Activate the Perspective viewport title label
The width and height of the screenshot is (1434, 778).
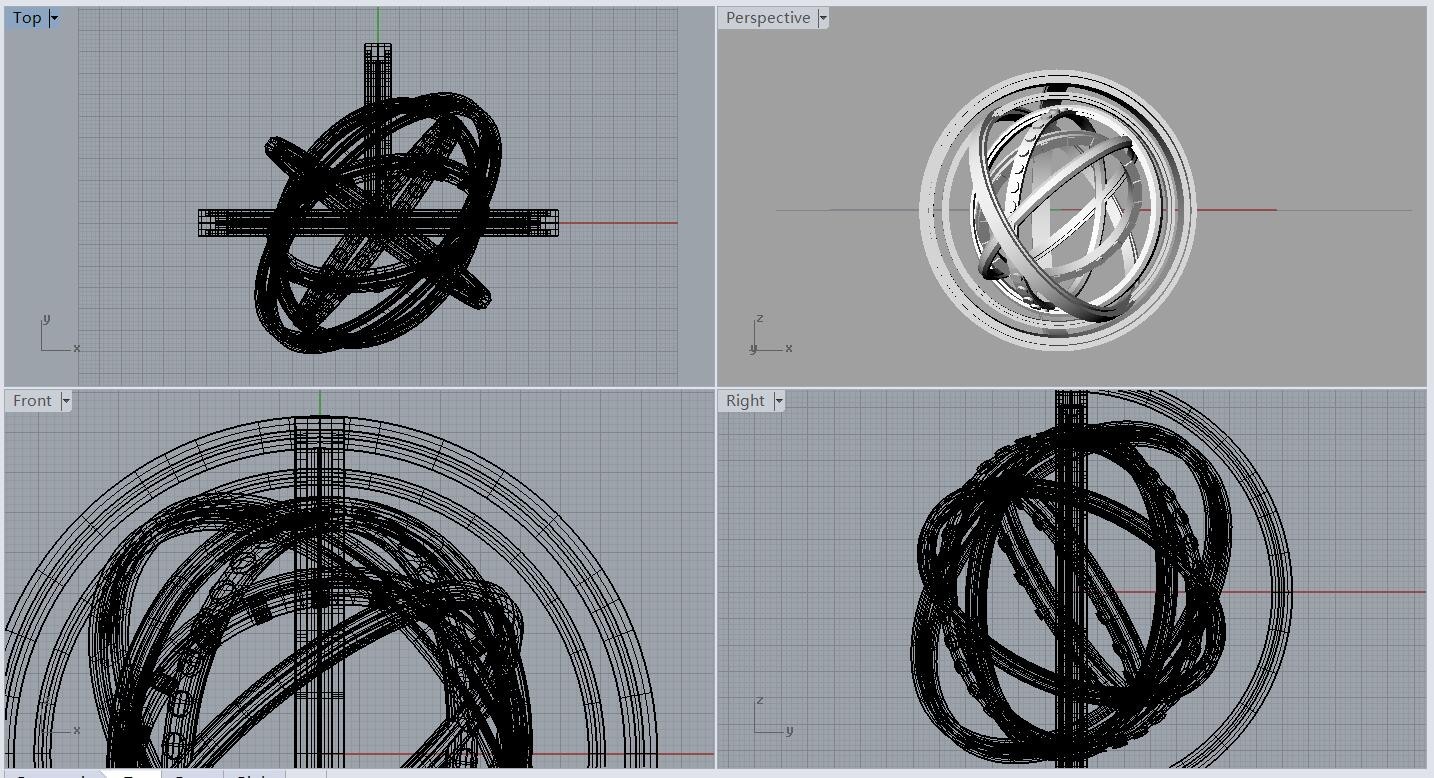(x=767, y=18)
